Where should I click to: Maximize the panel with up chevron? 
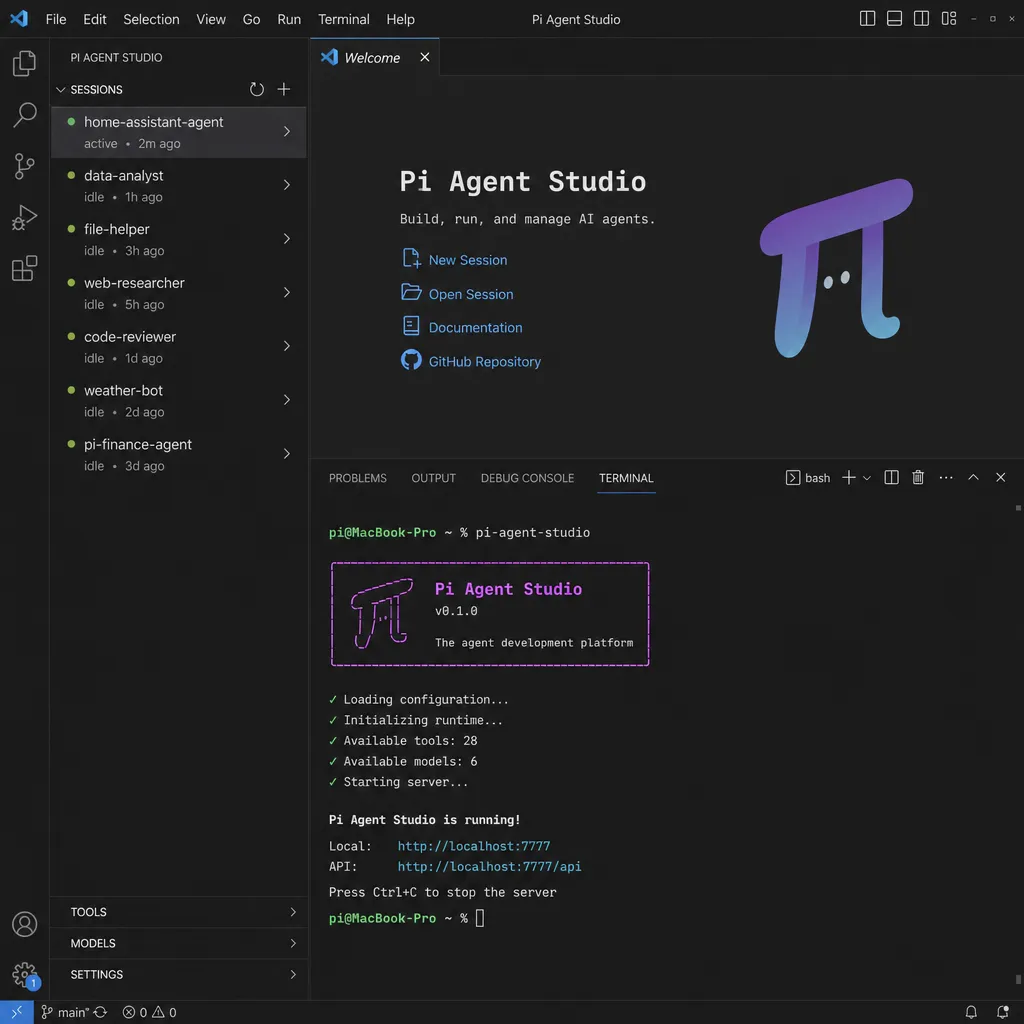pos(973,477)
